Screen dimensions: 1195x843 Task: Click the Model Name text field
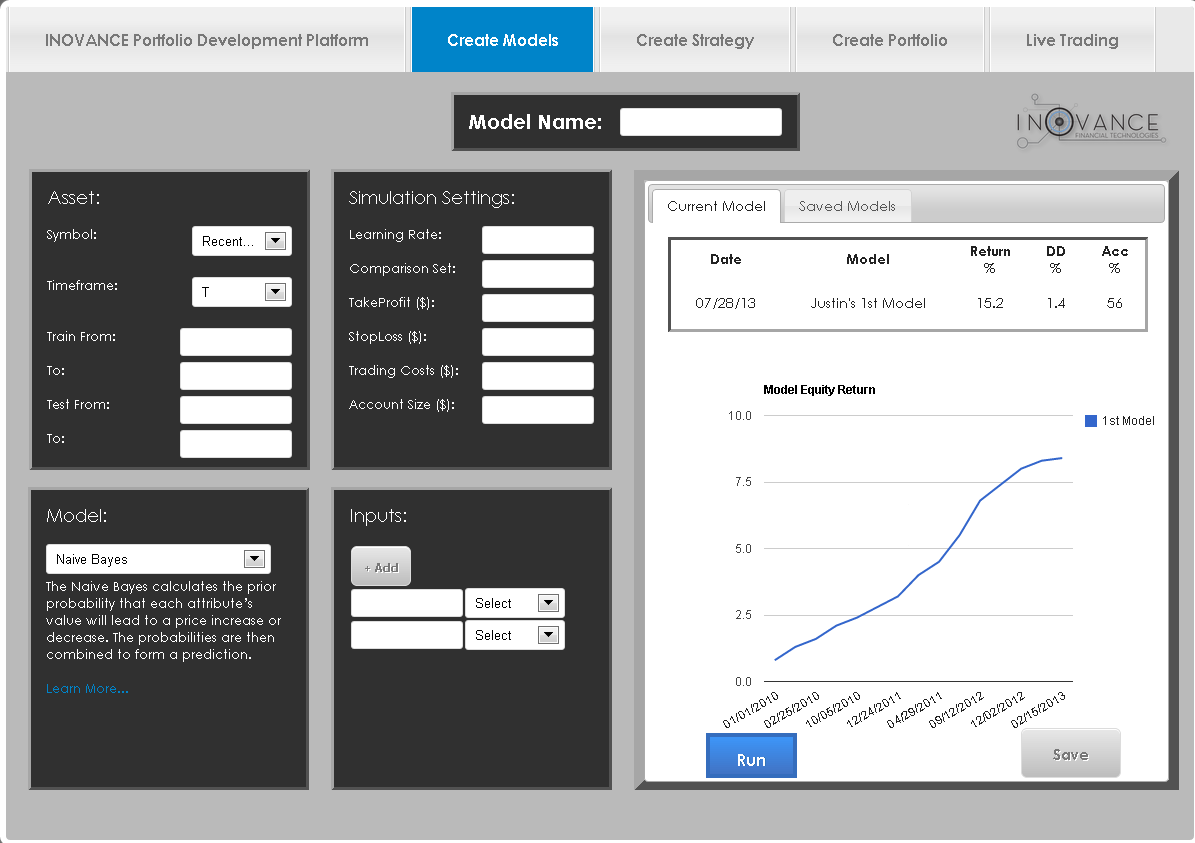pos(700,122)
